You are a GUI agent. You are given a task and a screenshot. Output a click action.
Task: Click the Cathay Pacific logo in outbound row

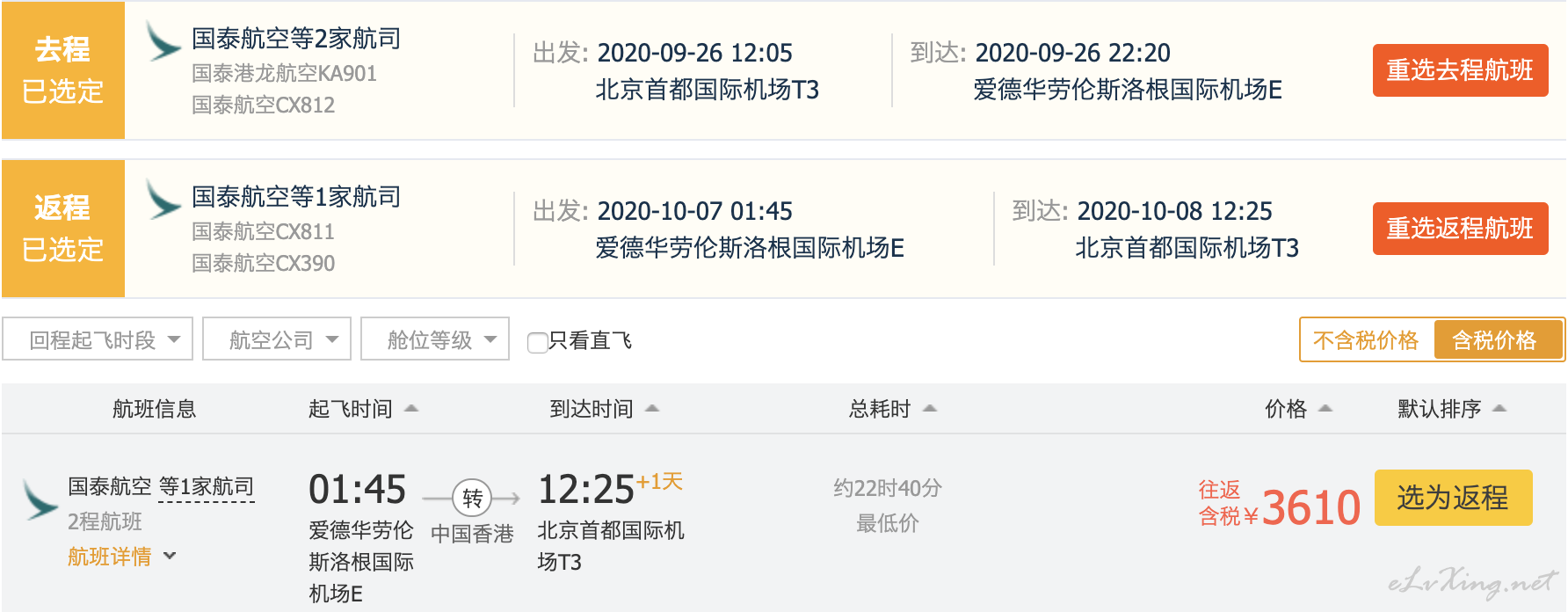click(163, 41)
